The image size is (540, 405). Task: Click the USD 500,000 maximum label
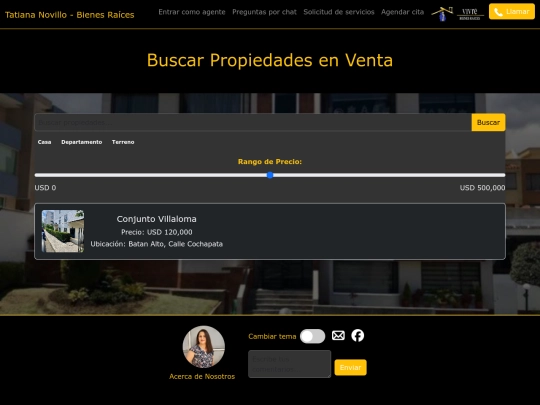pos(482,188)
